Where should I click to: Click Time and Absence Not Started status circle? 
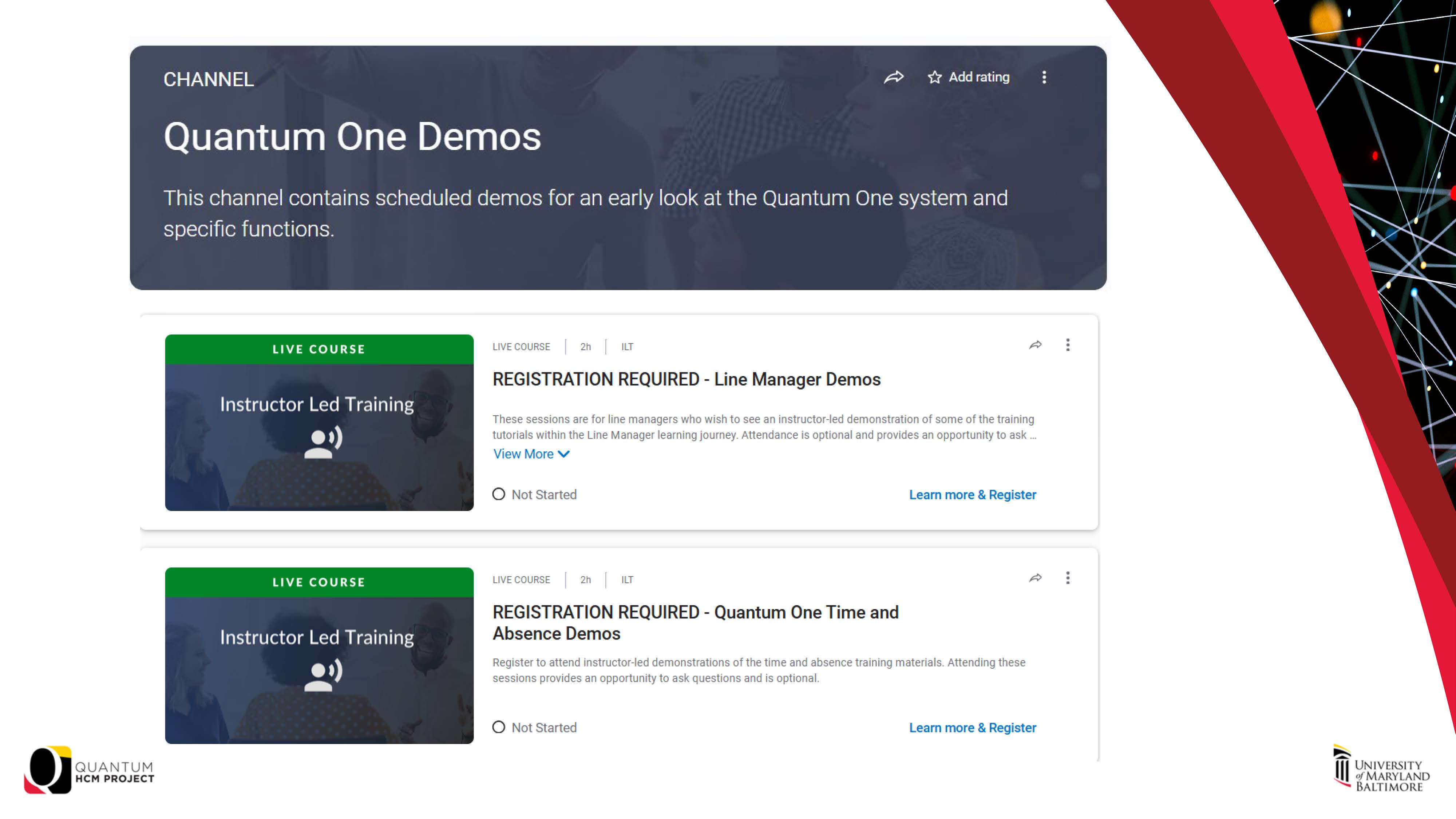(x=499, y=727)
